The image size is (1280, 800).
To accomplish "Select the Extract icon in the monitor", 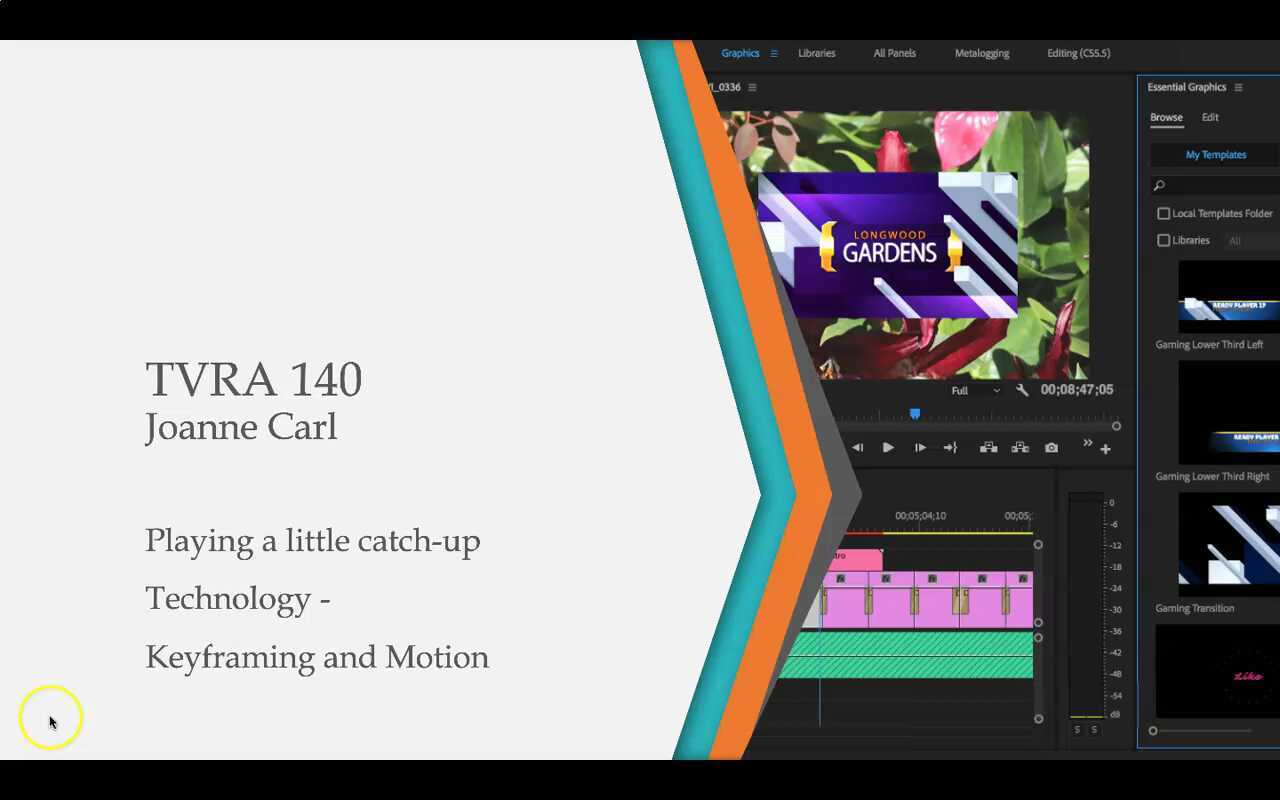I will pos(1020,448).
